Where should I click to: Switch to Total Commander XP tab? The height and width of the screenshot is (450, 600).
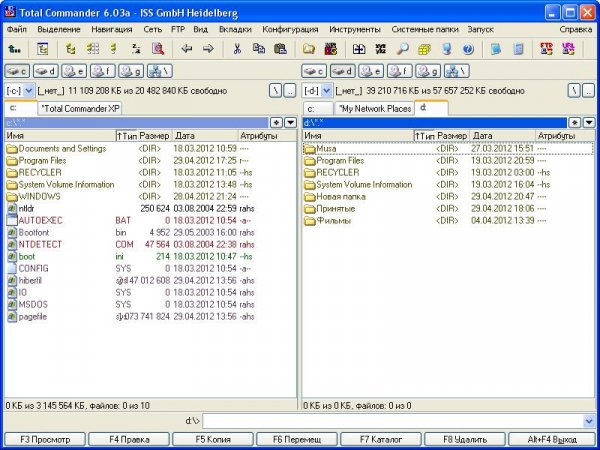[80, 109]
